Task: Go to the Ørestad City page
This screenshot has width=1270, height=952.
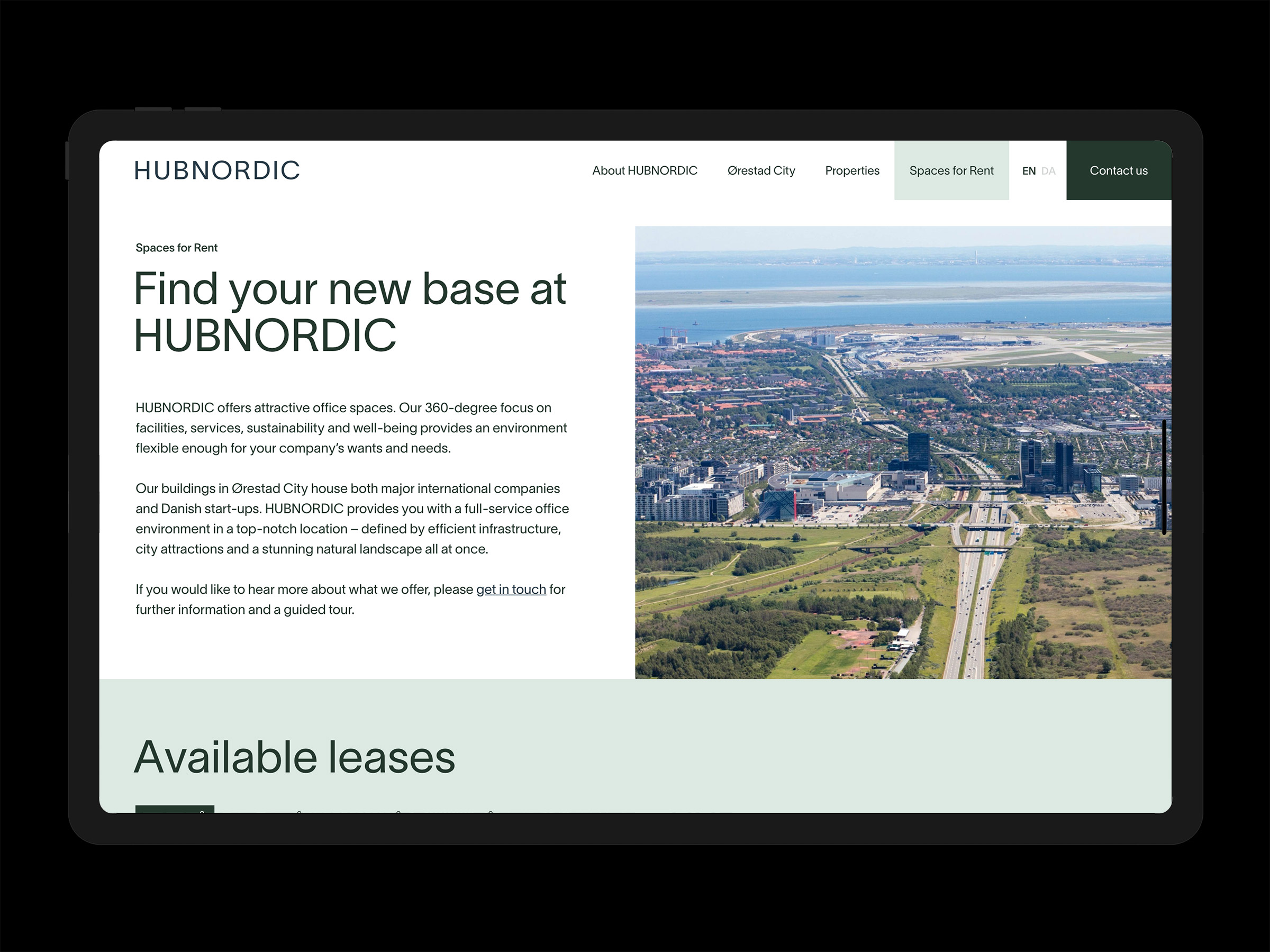Action: pos(761,170)
